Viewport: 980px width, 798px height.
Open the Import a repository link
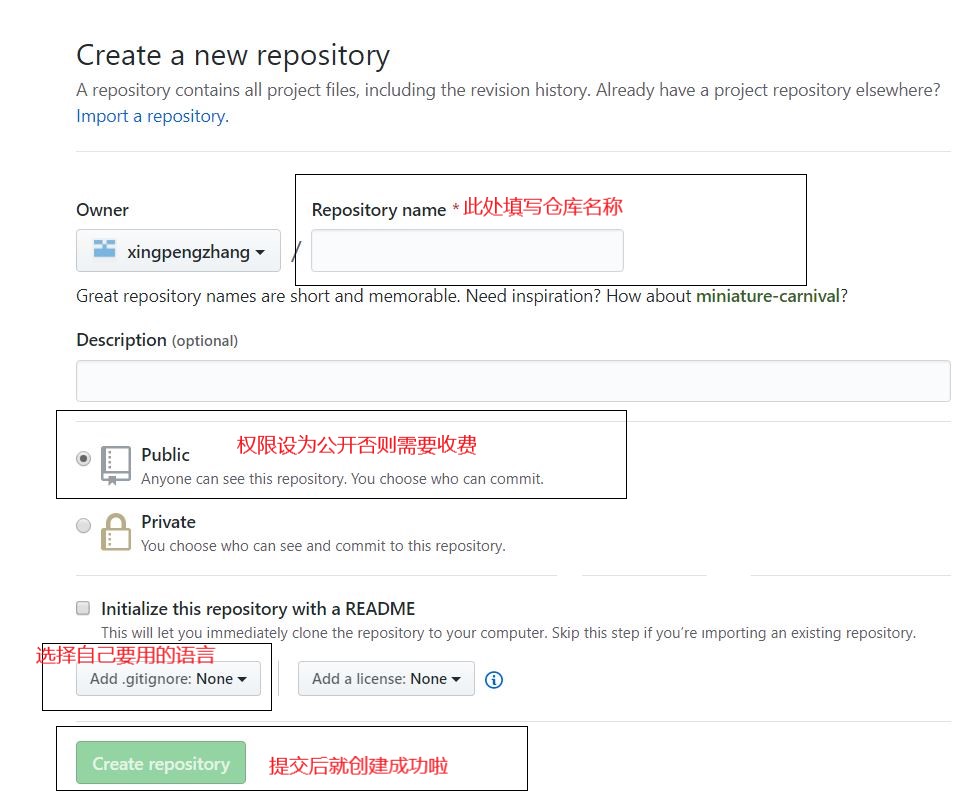[x=151, y=116]
